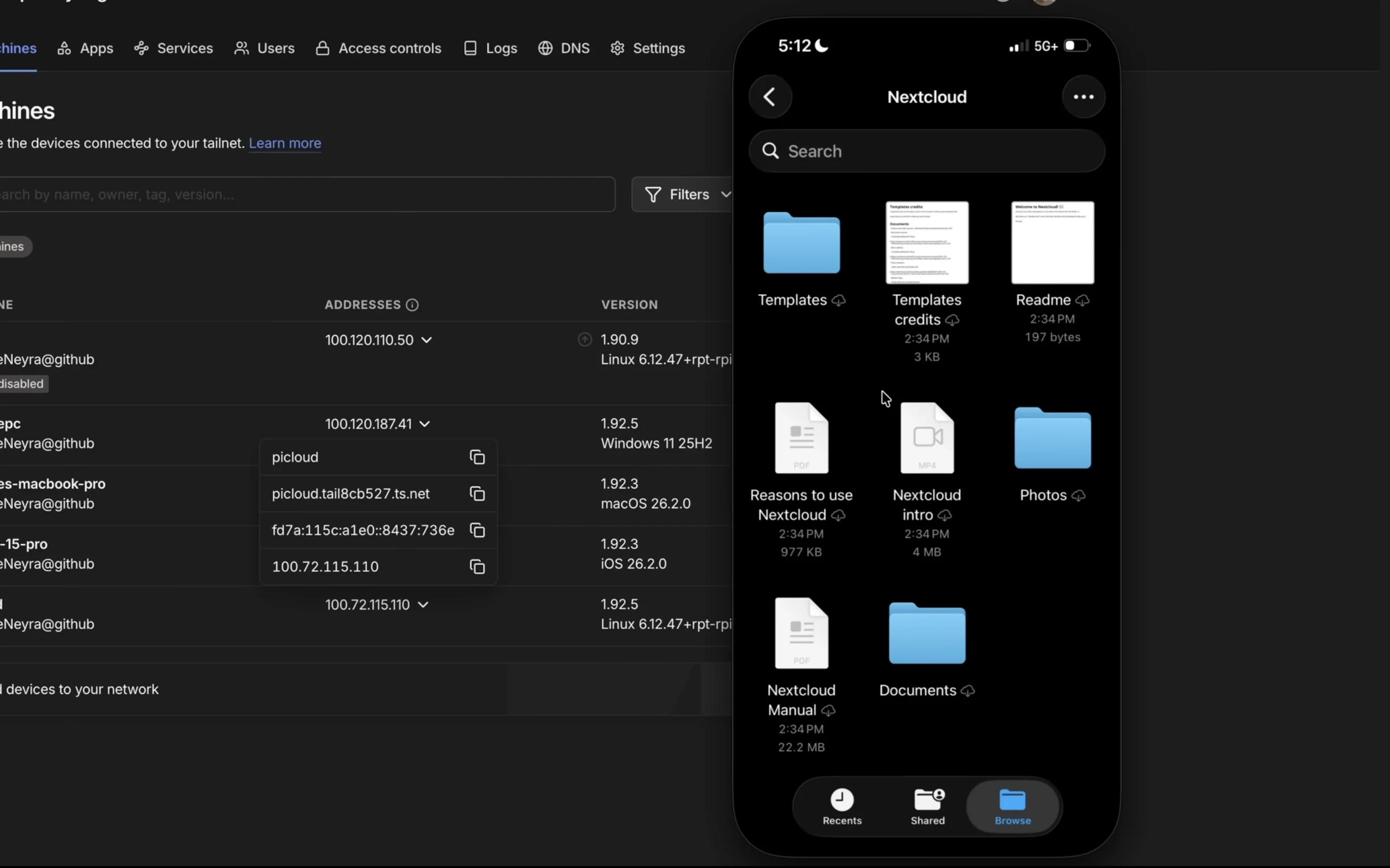This screenshot has height=868, width=1390.
Task: Click the funnel icon on Filters
Action: pos(653,194)
